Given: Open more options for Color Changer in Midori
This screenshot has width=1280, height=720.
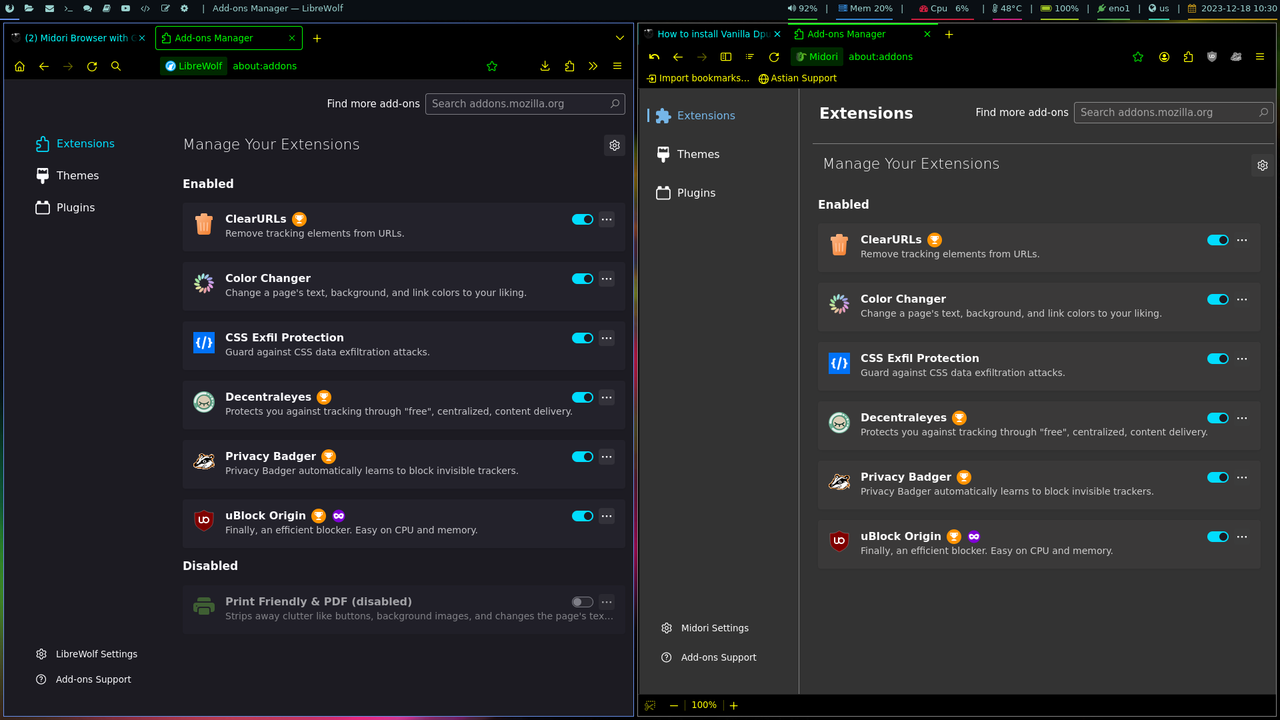Looking at the screenshot, I should point(1242,299).
